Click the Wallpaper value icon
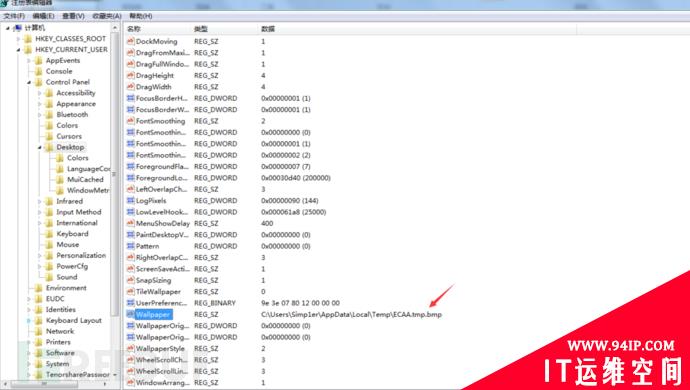The height and width of the screenshot is (390, 690). click(x=130, y=314)
